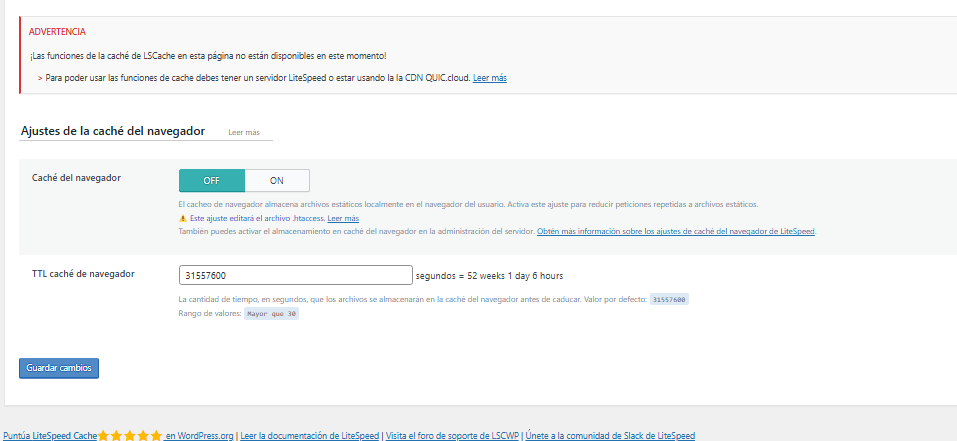This screenshot has height=441, width=957.
Task: Open Leer la documentación de LiteSpeed
Action: tap(309, 436)
